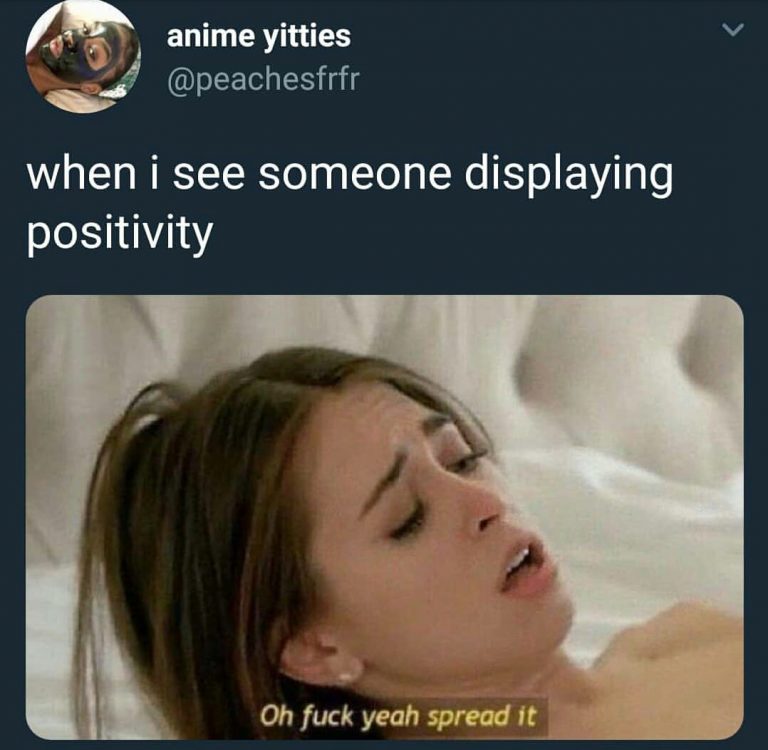Open the anime yitties display name
Image resolution: width=768 pixels, height=750 pixels.
click(259, 36)
